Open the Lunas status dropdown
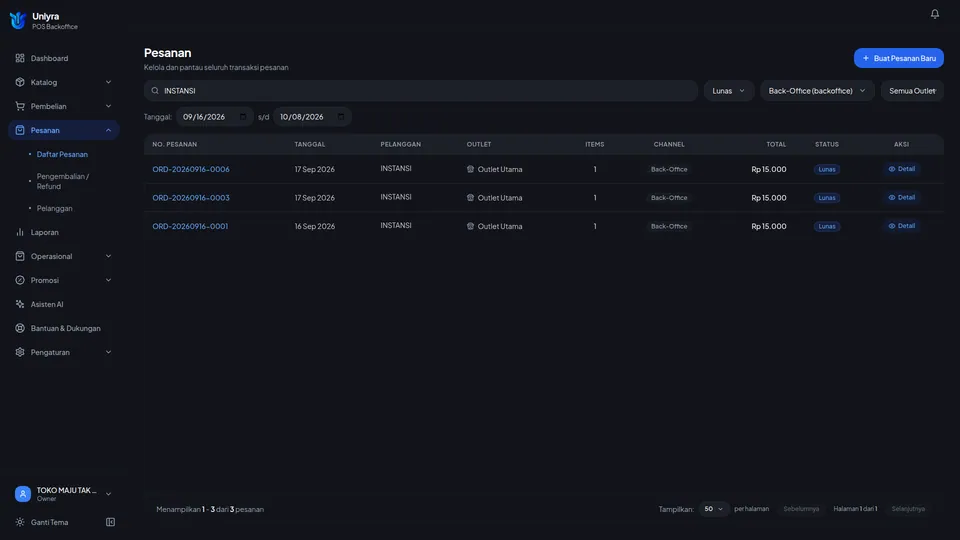The width and height of the screenshot is (960, 540). [x=729, y=91]
